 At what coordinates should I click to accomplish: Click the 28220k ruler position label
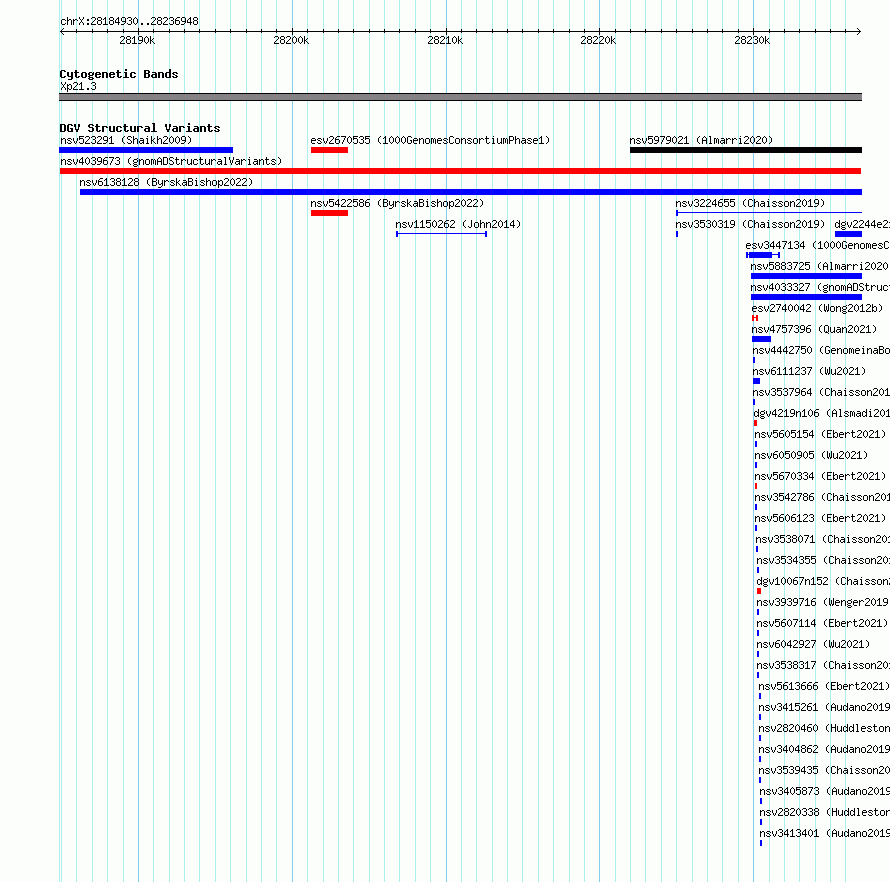[598, 40]
